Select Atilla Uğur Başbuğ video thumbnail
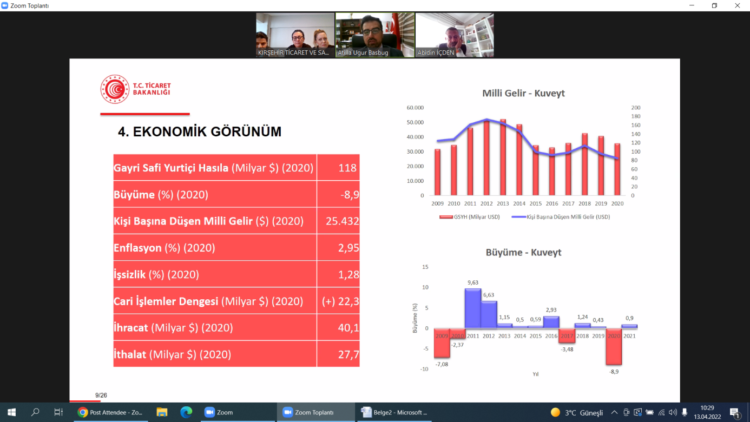 pyautogui.click(x=375, y=35)
